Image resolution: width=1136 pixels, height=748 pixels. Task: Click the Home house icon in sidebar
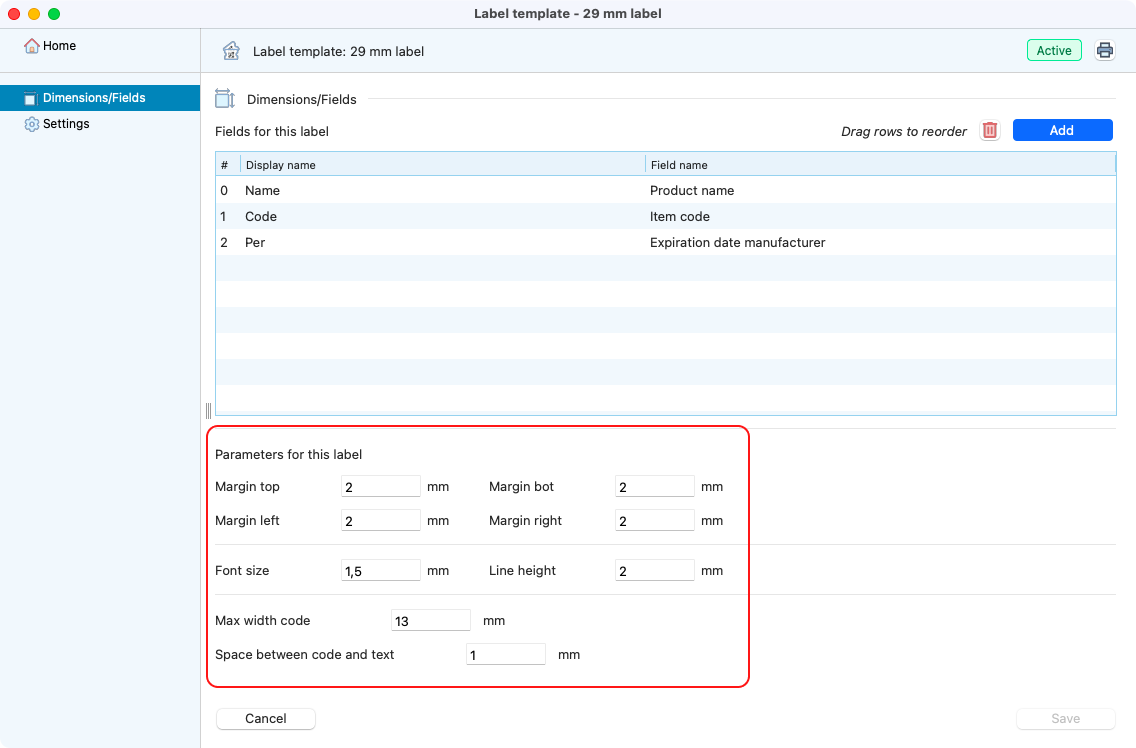[31, 46]
